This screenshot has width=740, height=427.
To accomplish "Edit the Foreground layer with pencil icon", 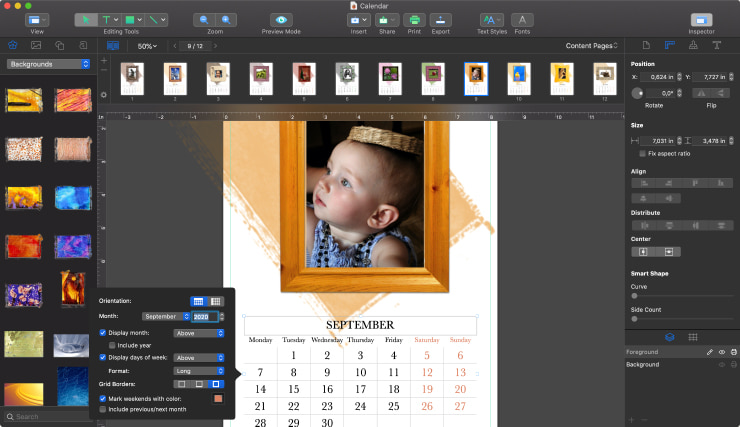I will coord(709,352).
